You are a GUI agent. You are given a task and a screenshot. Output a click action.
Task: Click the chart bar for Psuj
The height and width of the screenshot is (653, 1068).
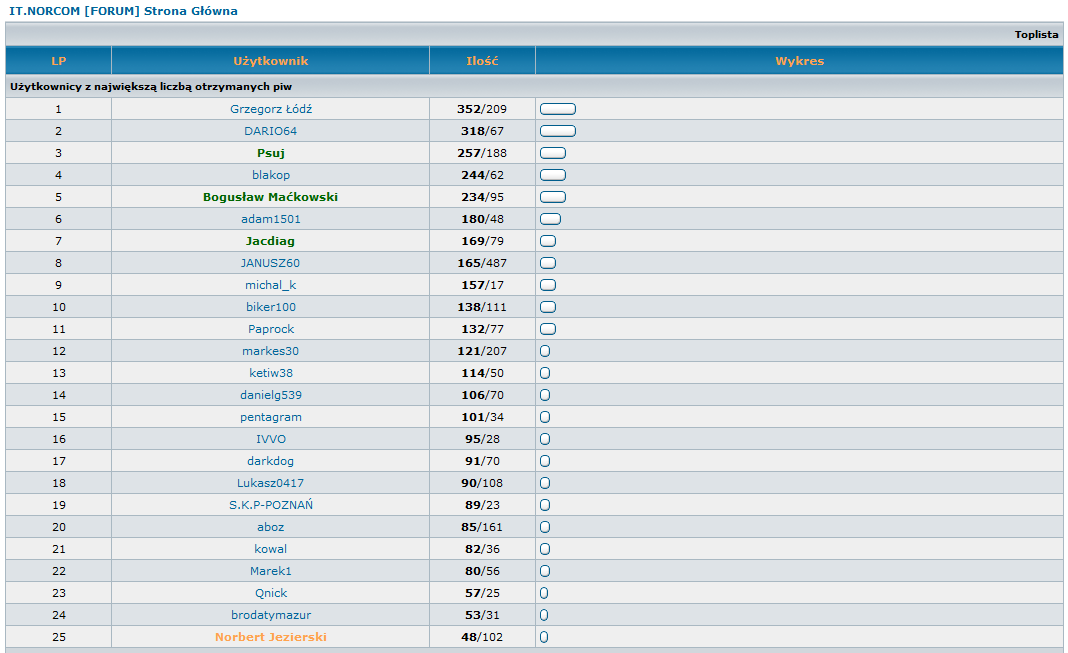point(553,153)
